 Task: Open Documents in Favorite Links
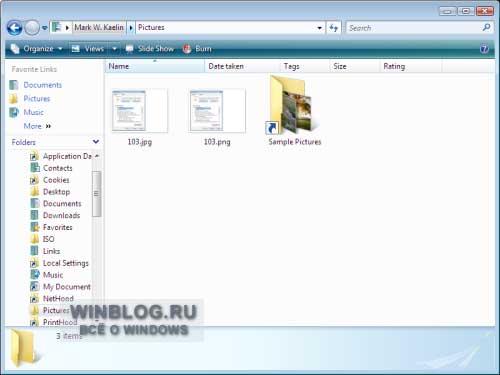coord(42,85)
